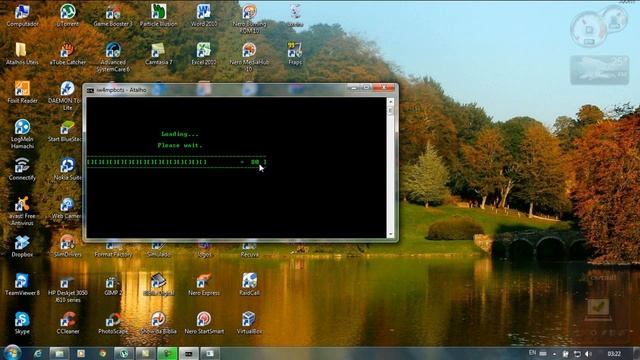
Task: Click the volume speaker tray icon
Action: 588,354
